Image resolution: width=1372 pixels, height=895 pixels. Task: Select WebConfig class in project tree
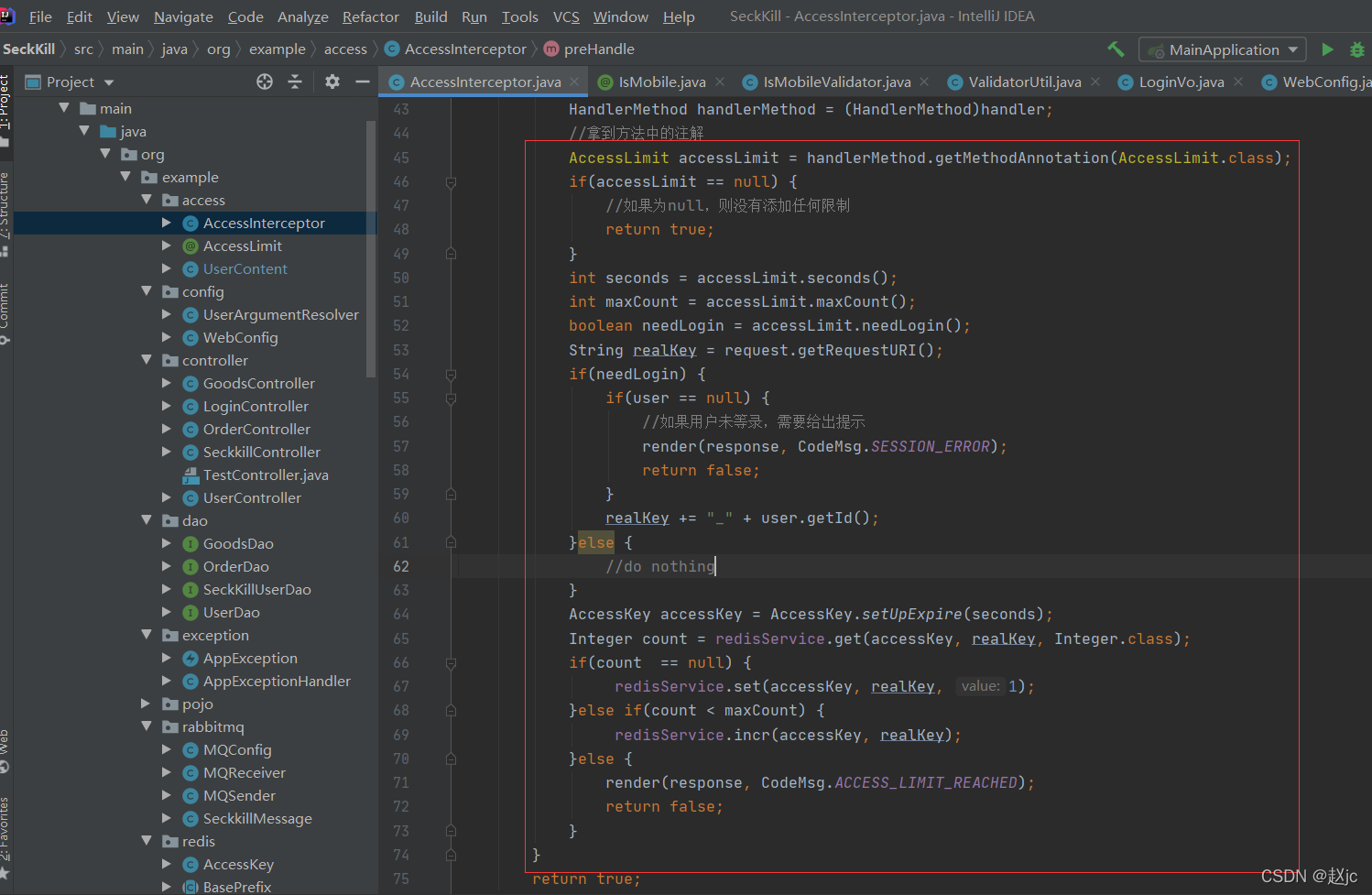[240, 337]
